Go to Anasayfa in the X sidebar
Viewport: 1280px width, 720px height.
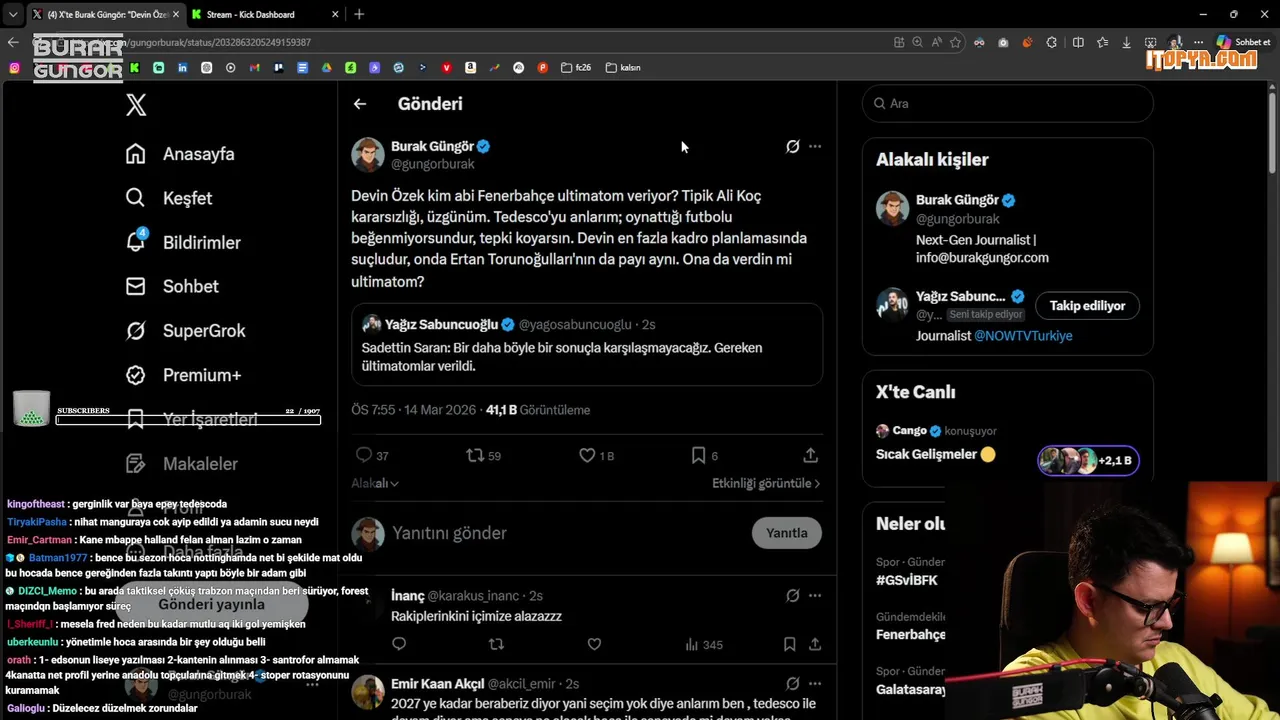coord(180,154)
